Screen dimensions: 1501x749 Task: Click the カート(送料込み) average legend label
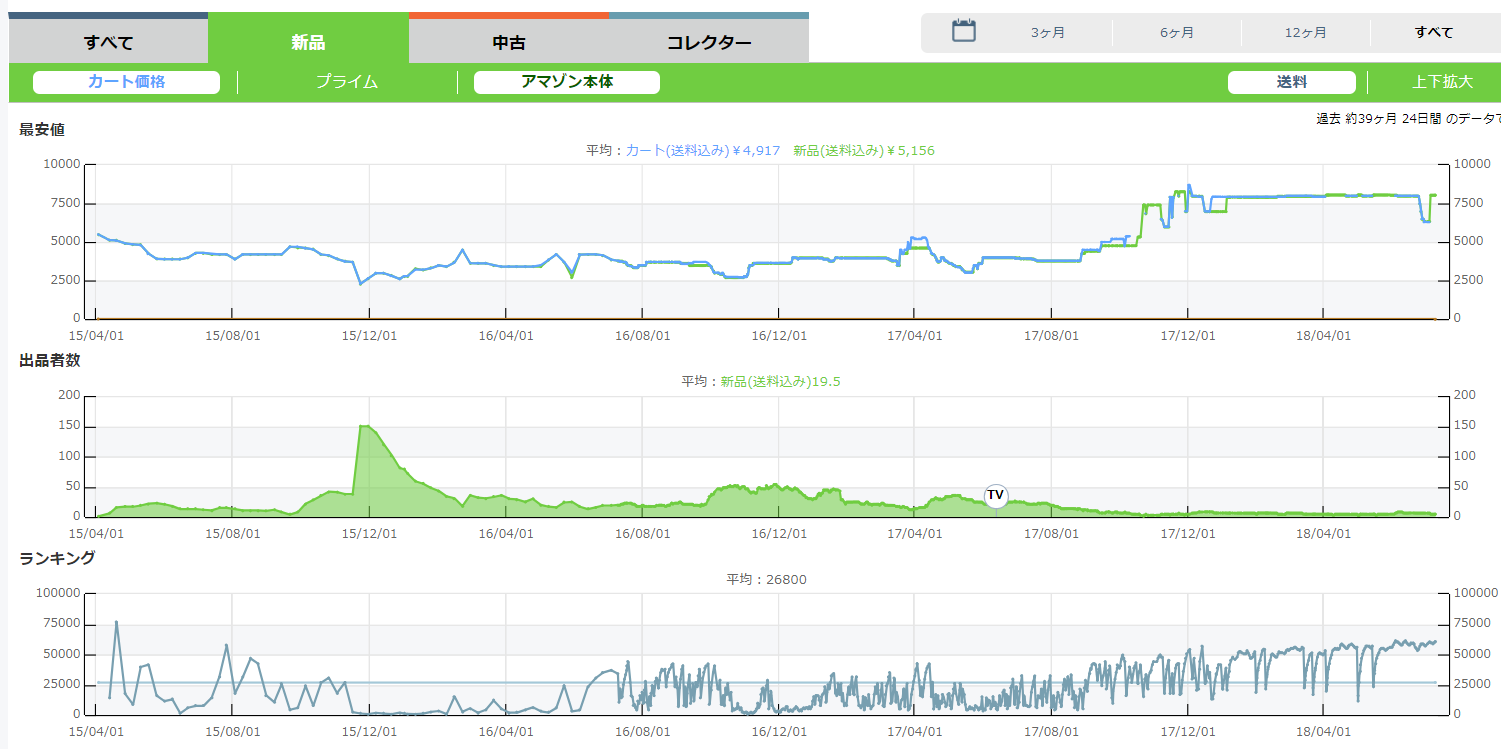pos(702,150)
